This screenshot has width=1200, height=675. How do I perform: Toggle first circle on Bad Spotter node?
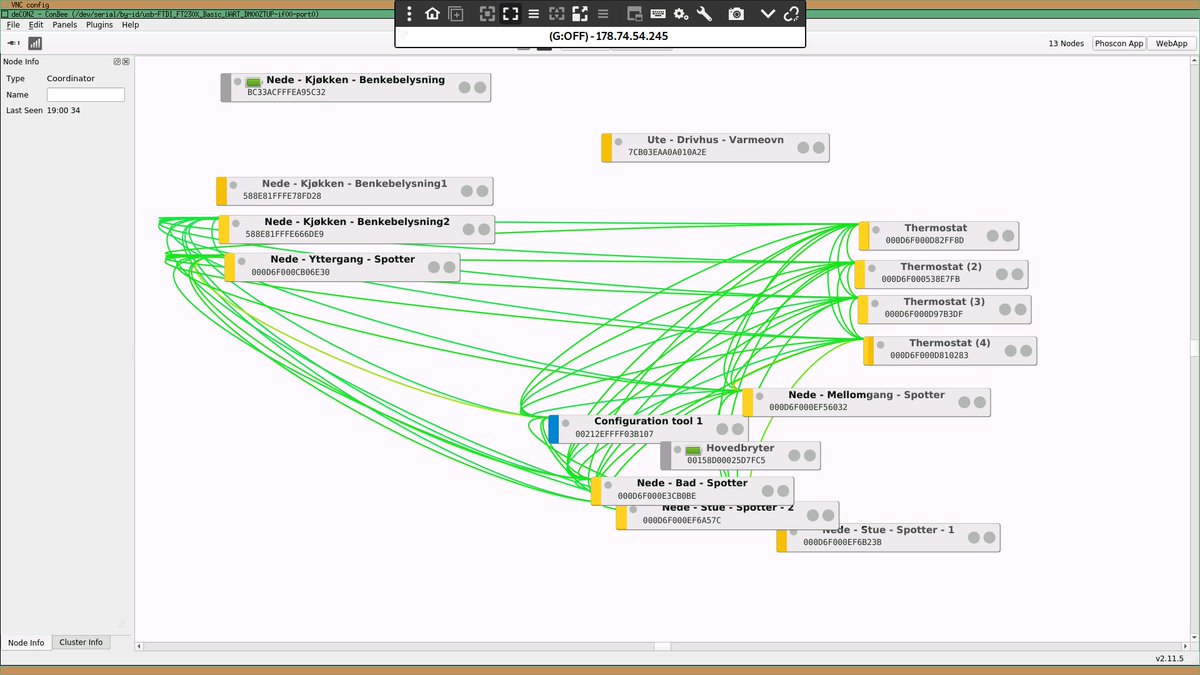click(x=768, y=491)
